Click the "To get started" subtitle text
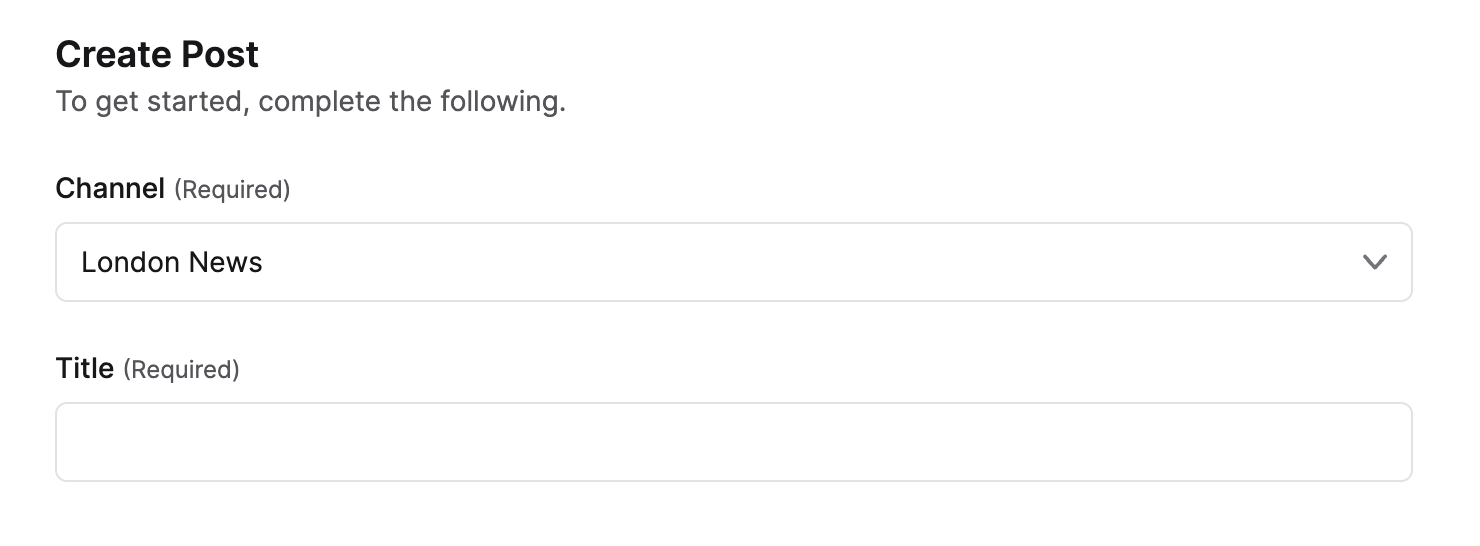Screen dimensions: 1480x546 310,101
